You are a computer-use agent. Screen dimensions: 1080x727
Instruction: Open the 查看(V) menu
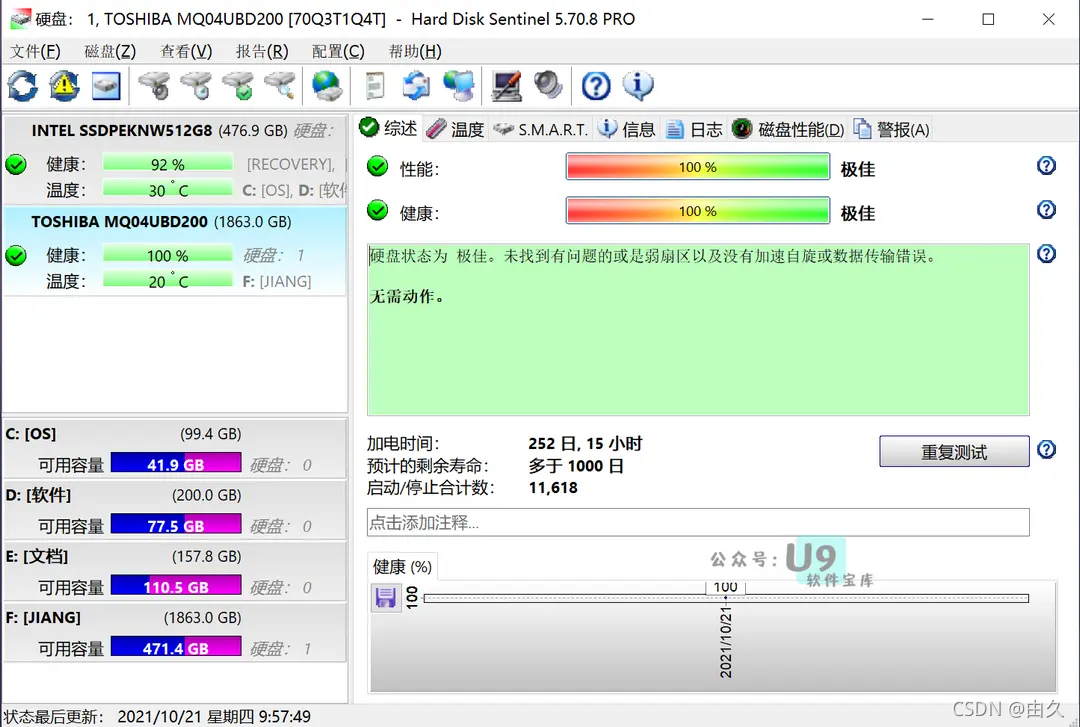point(186,52)
